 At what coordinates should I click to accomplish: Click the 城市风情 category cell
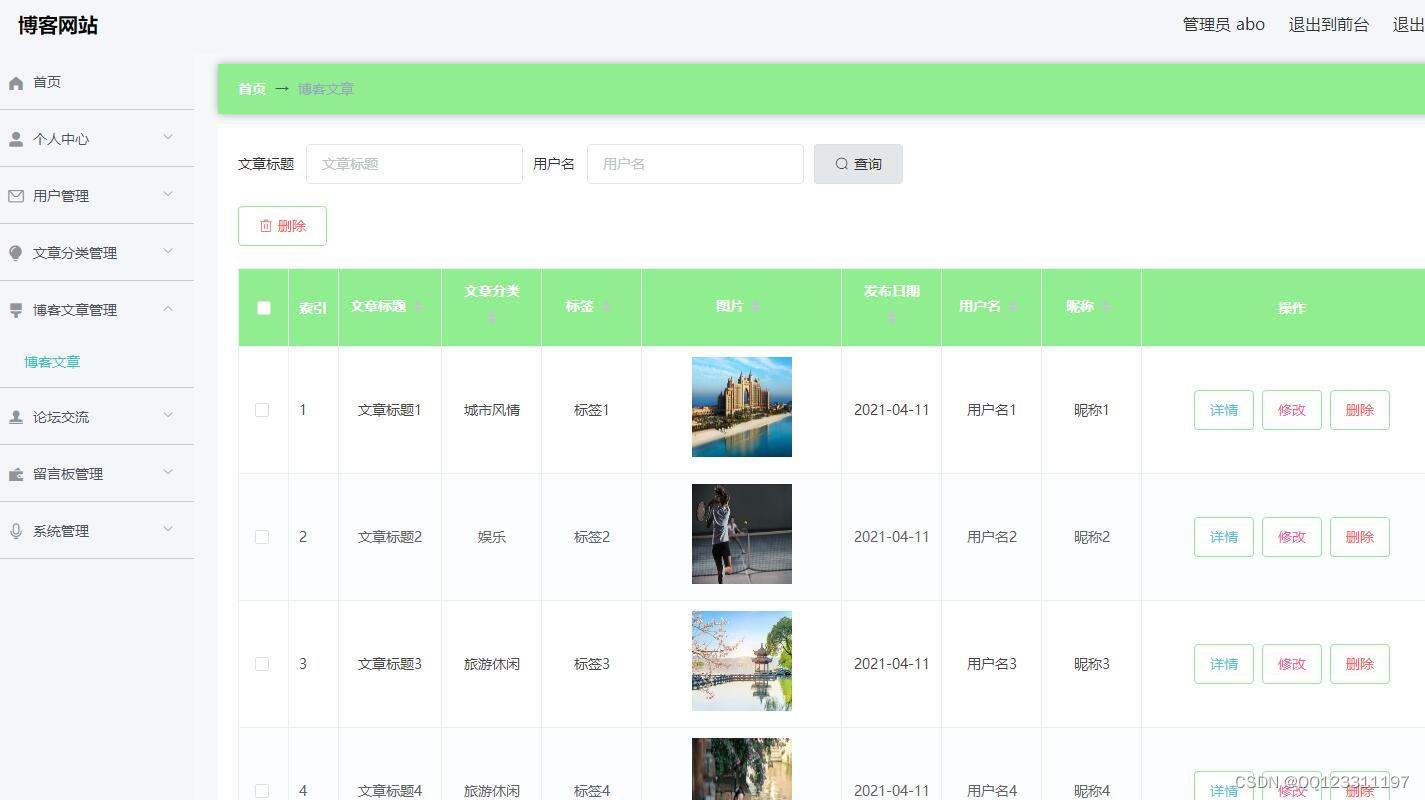(492, 410)
